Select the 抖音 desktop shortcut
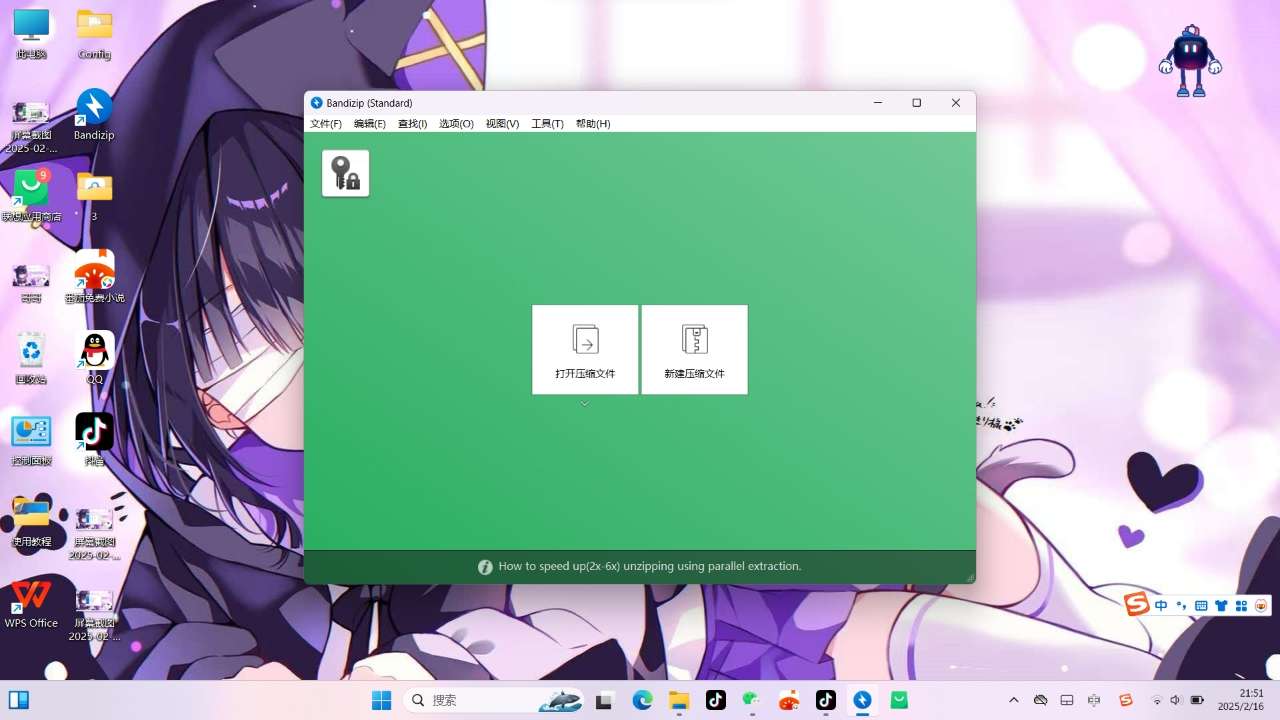 94,440
